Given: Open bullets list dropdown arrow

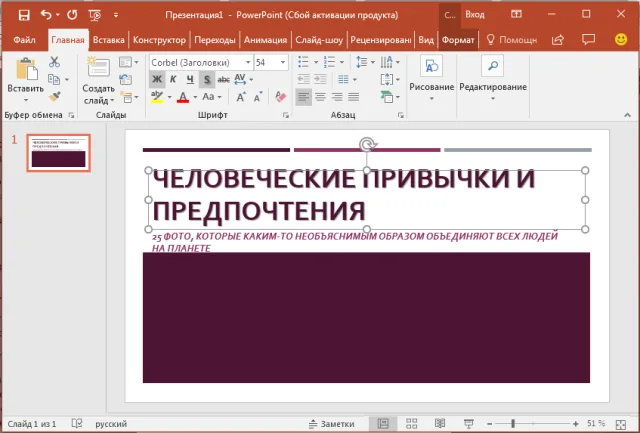Looking at the screenshot, I should pyautogui.click(x=316, y=62).
